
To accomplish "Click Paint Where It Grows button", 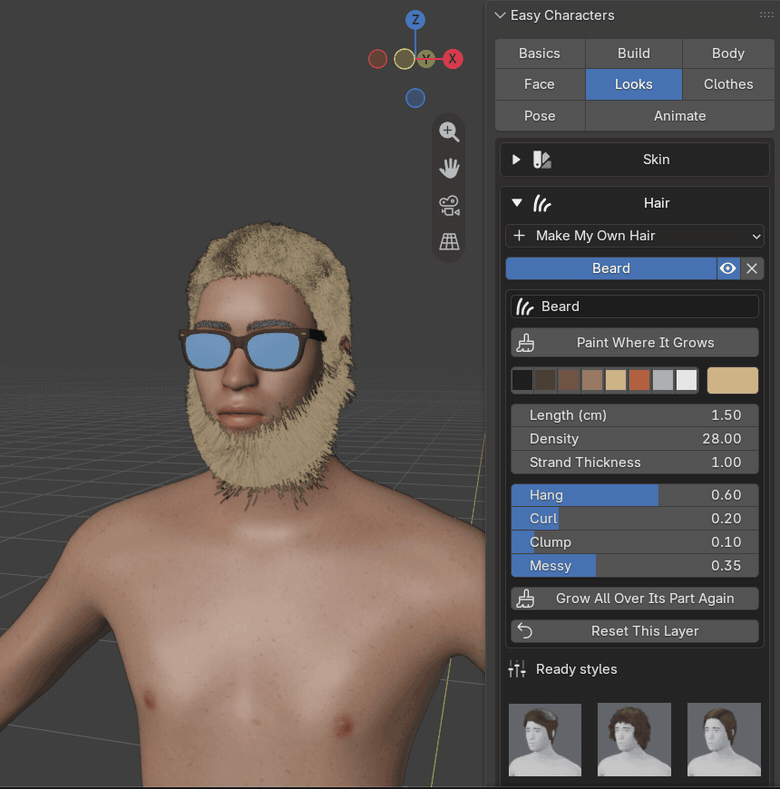I will (x=635, y=343).
